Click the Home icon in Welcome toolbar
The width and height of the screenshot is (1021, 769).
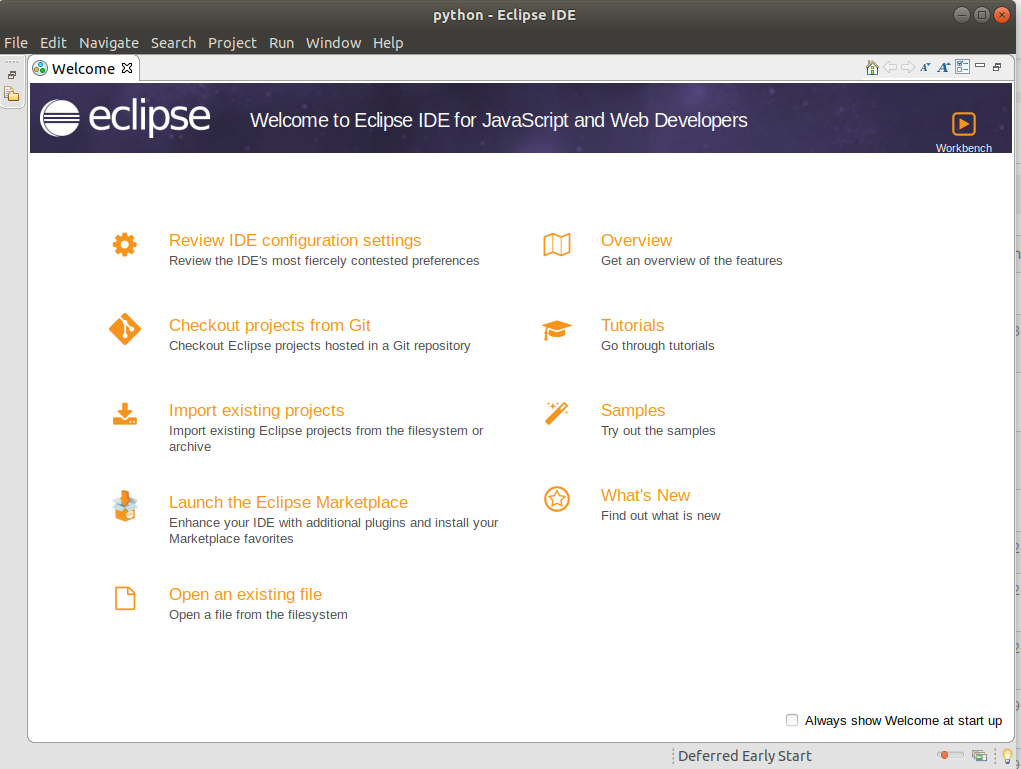[x=872, y=67]
